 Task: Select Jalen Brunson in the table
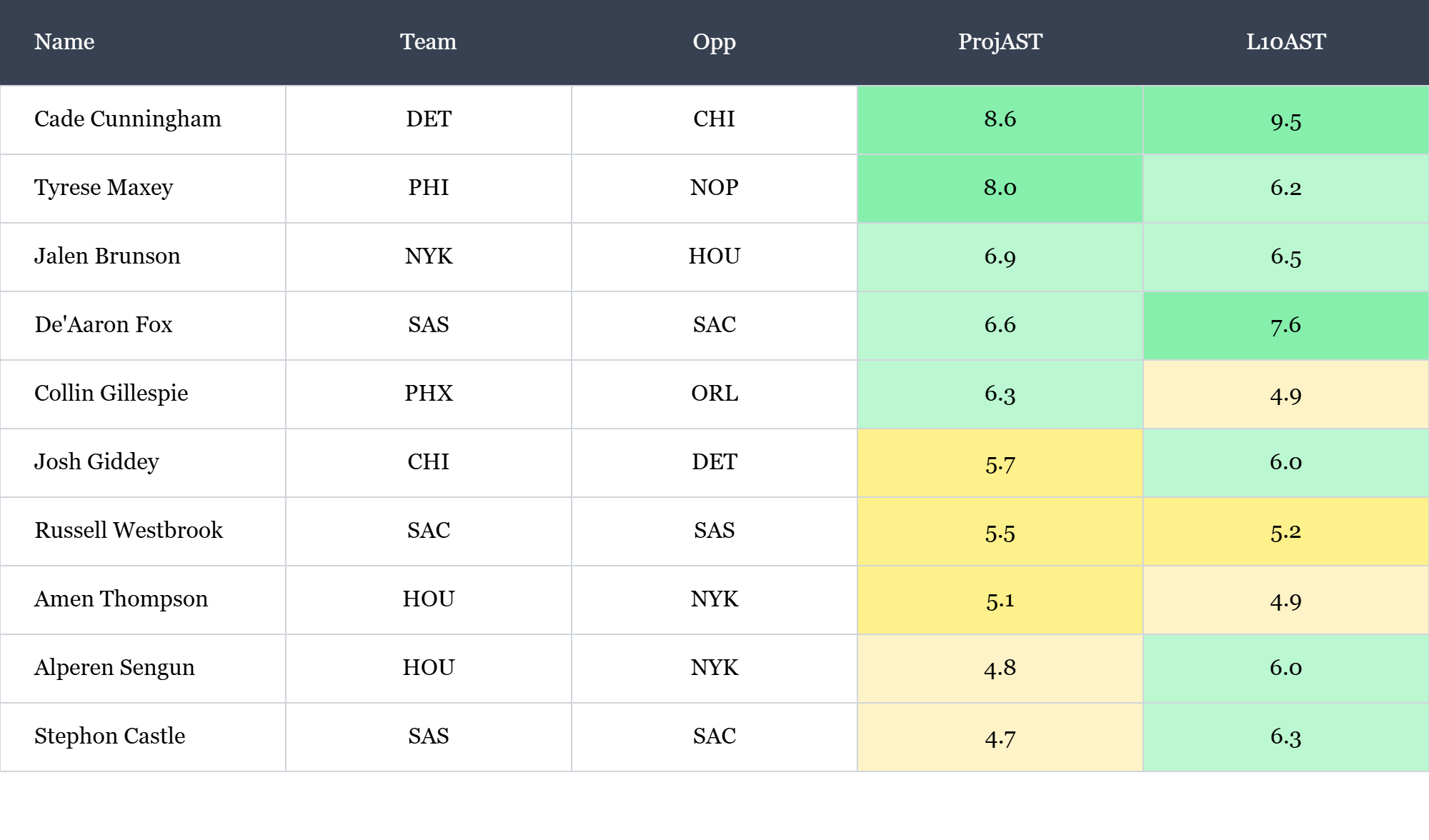107,256
